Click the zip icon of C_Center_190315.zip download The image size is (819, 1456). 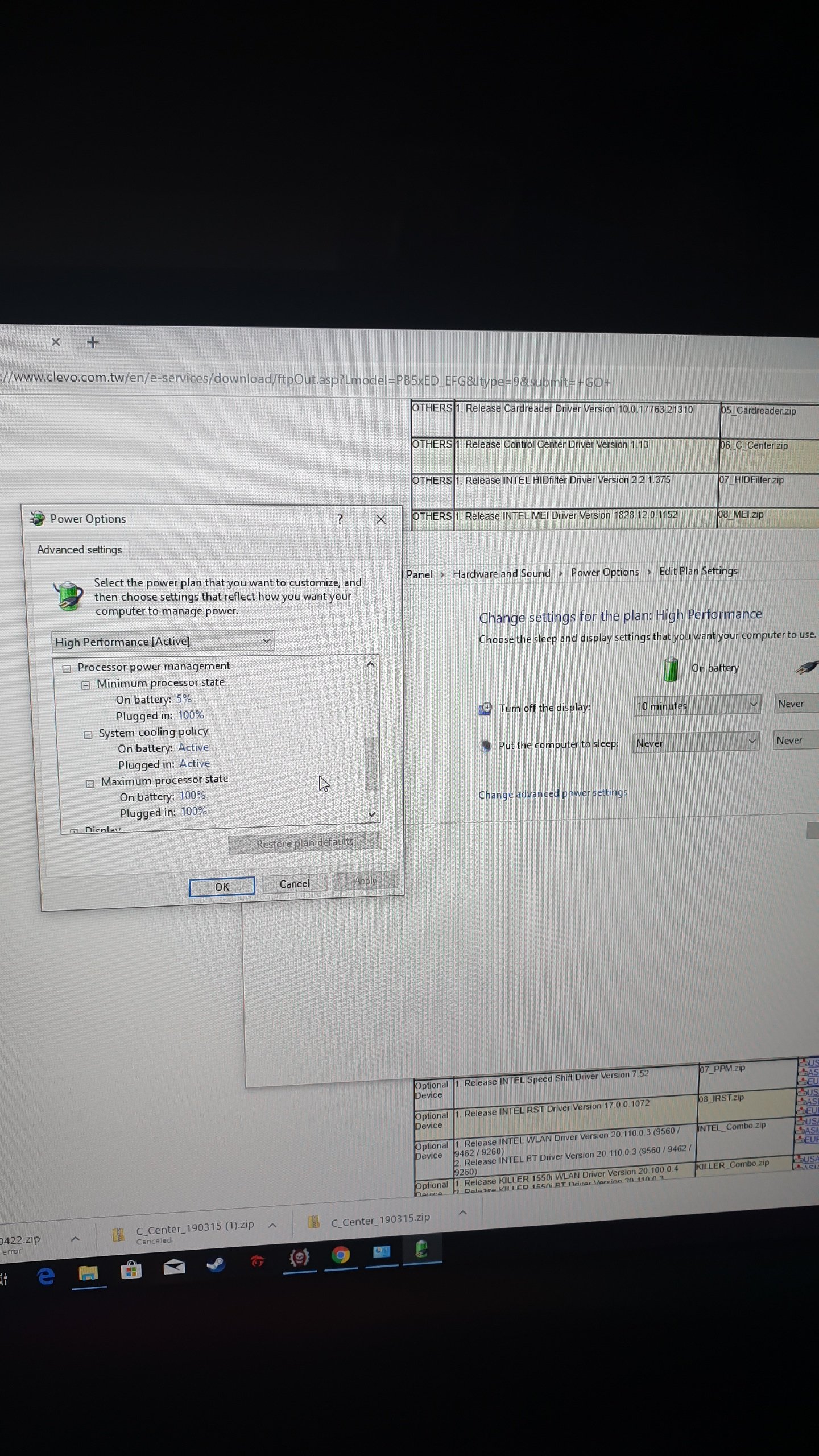313,1222
